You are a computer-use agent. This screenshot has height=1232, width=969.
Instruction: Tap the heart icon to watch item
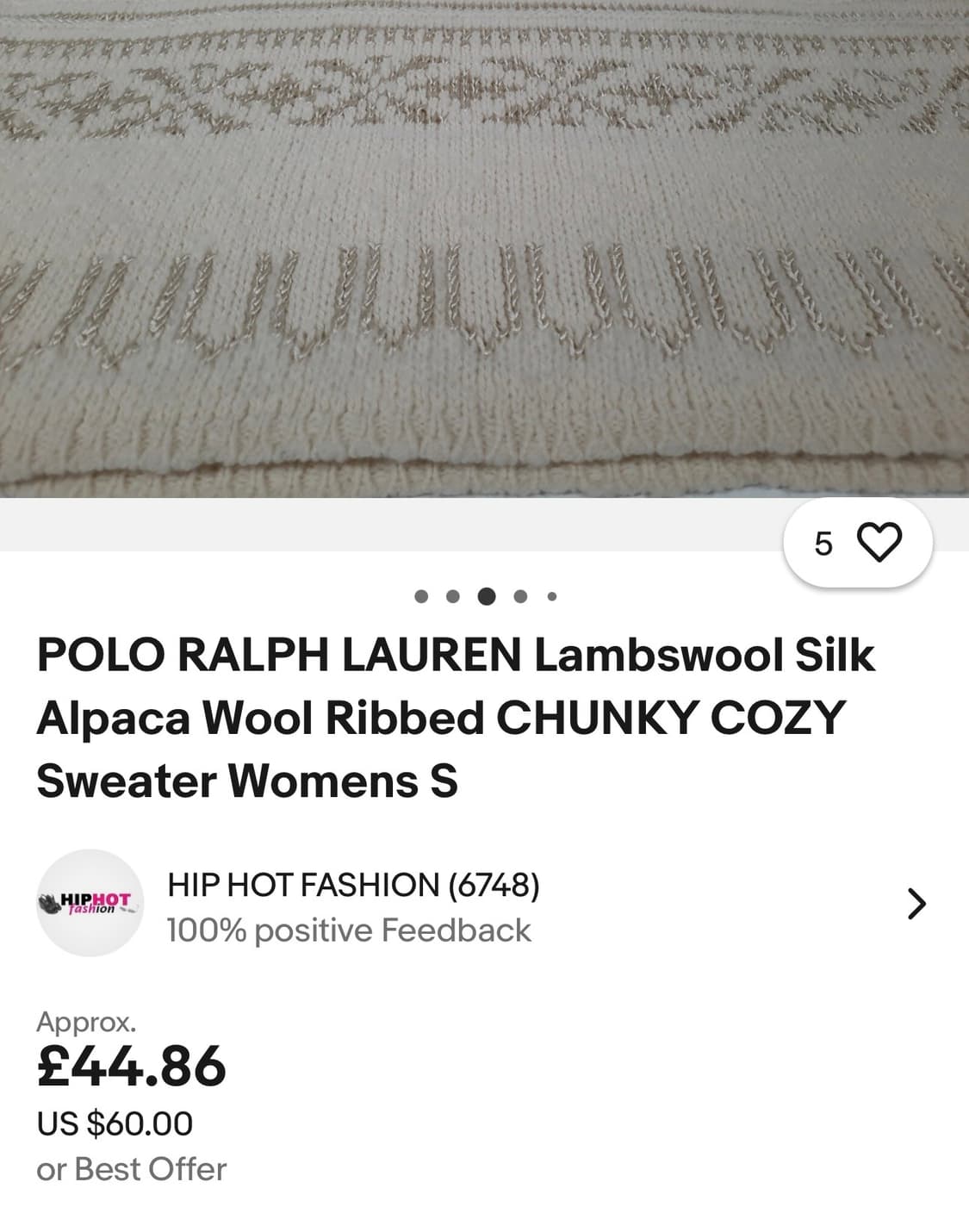[879, 543]
